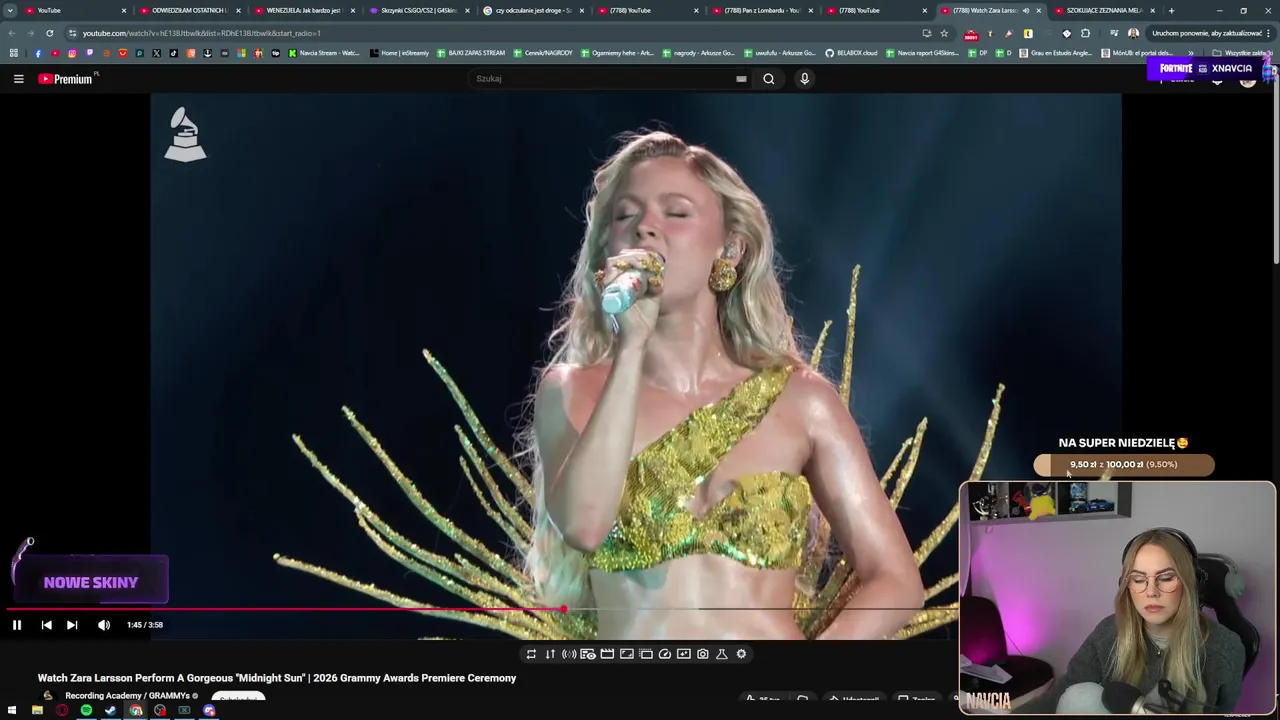Screen dimensions: 1280x720
Task: Open the Windows Start menu
Action: point(13,711)
